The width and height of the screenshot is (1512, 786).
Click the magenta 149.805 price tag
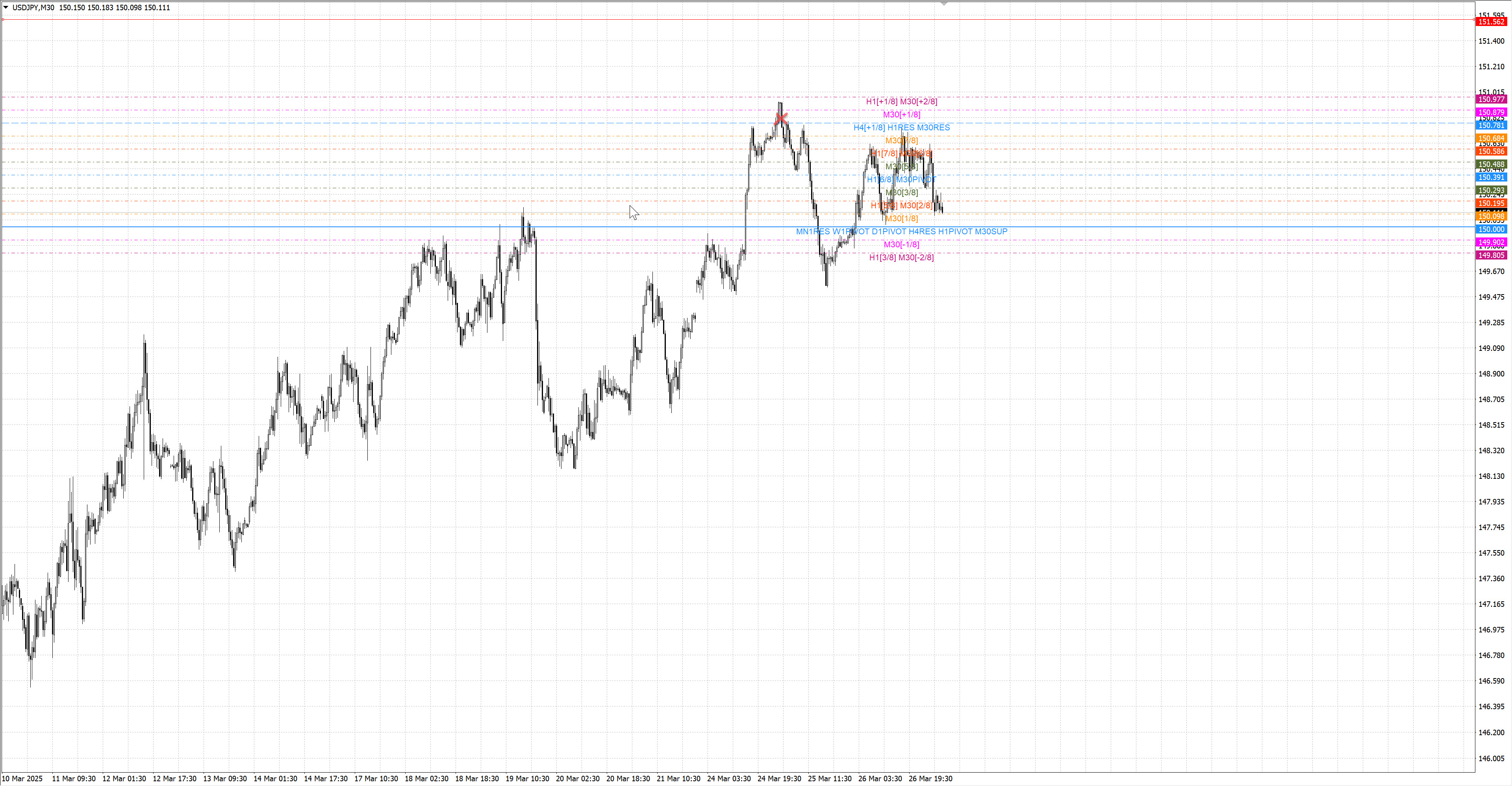[1491, 255]
